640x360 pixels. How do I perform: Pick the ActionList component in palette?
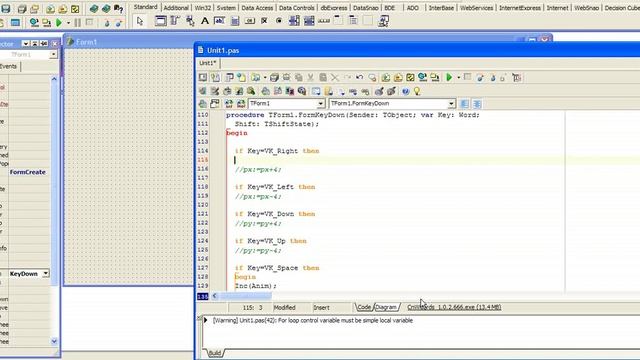pos(383,21)
